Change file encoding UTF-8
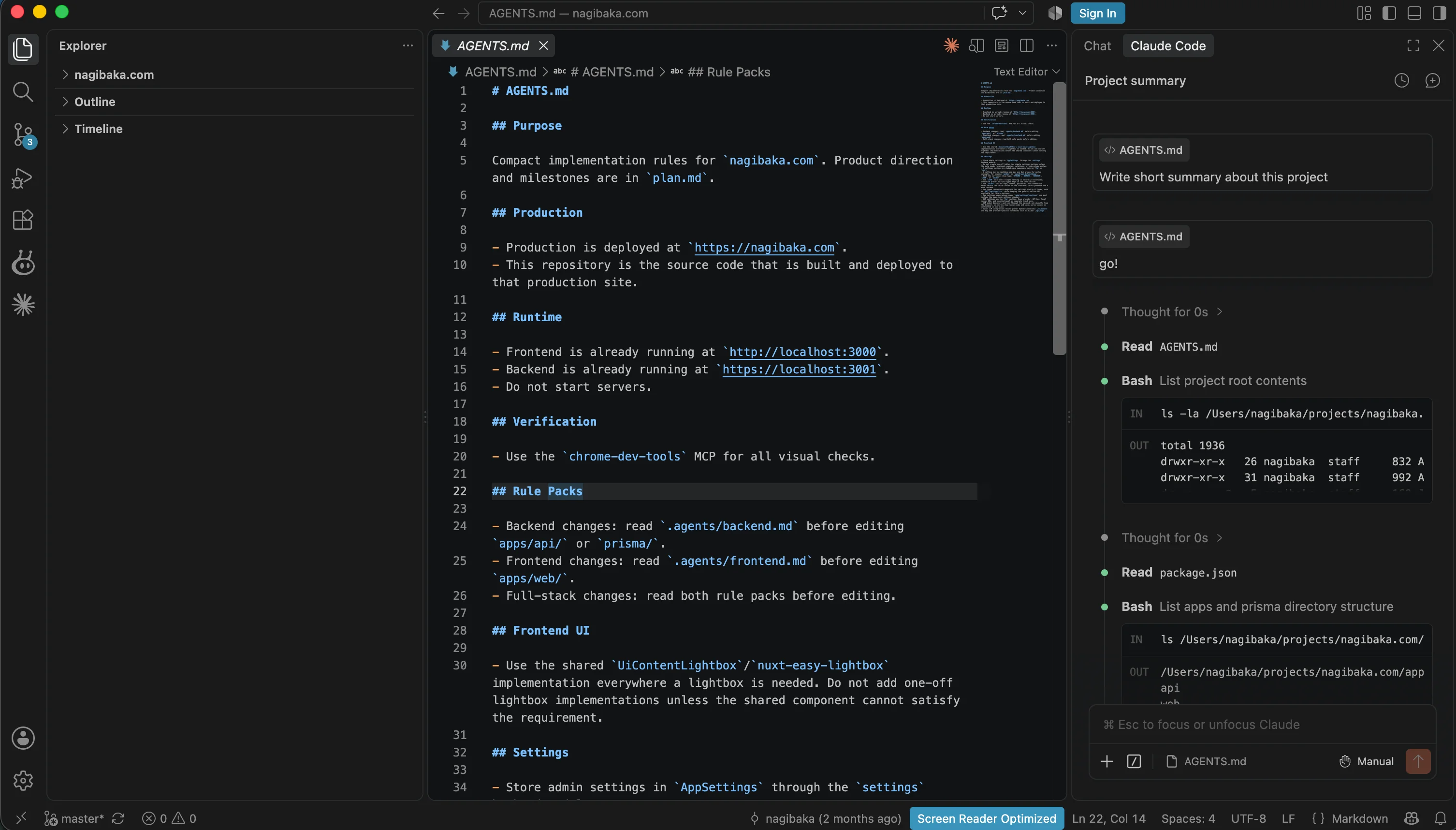Screen dimensions: 1456x830 click(1249, 818)
